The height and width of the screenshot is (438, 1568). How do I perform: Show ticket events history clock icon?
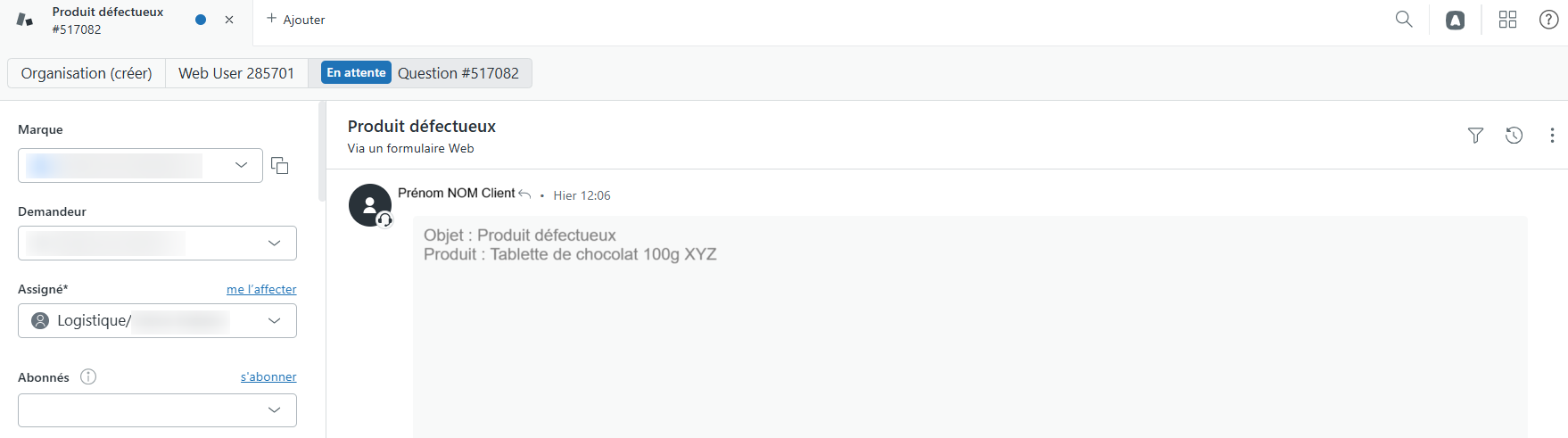[1514, 136]
